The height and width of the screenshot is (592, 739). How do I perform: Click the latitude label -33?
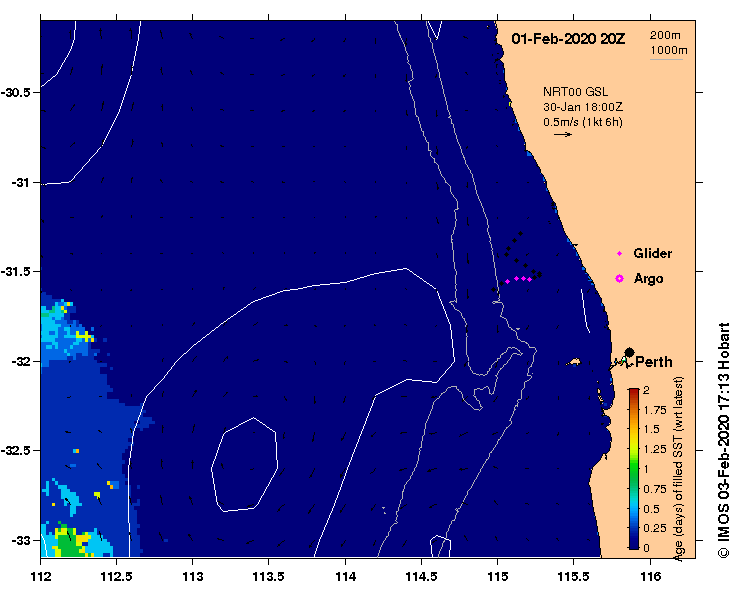tap(20, 540)
